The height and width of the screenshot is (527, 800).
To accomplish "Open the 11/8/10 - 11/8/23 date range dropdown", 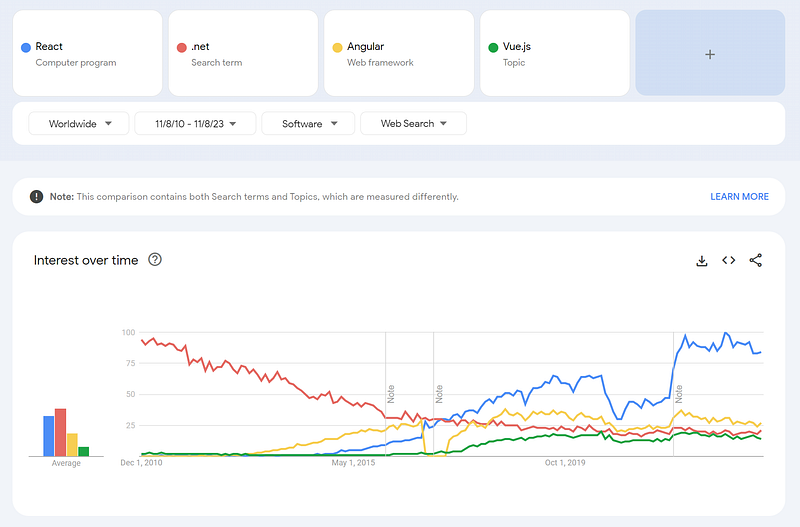I will point(195,123).
